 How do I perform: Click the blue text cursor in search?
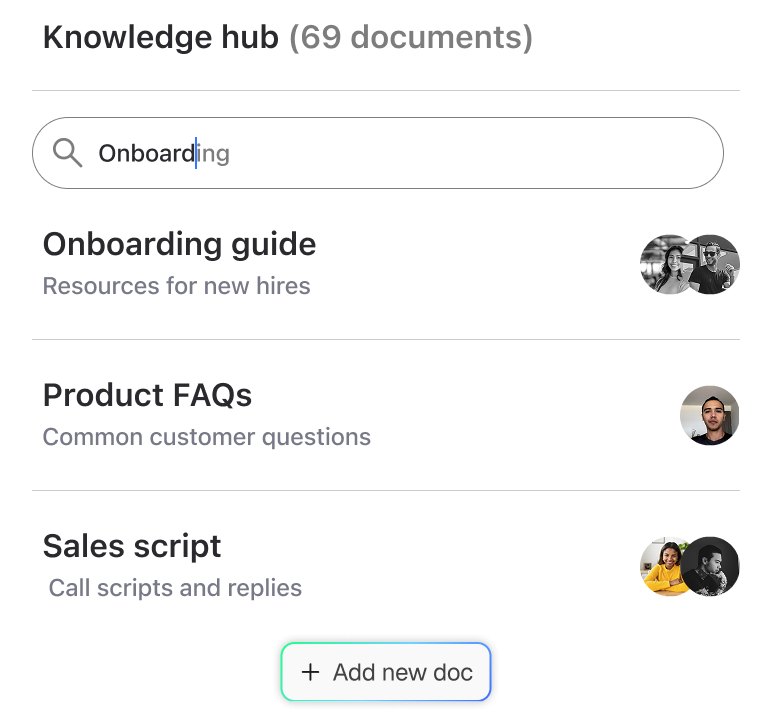(x=196, y=153)
